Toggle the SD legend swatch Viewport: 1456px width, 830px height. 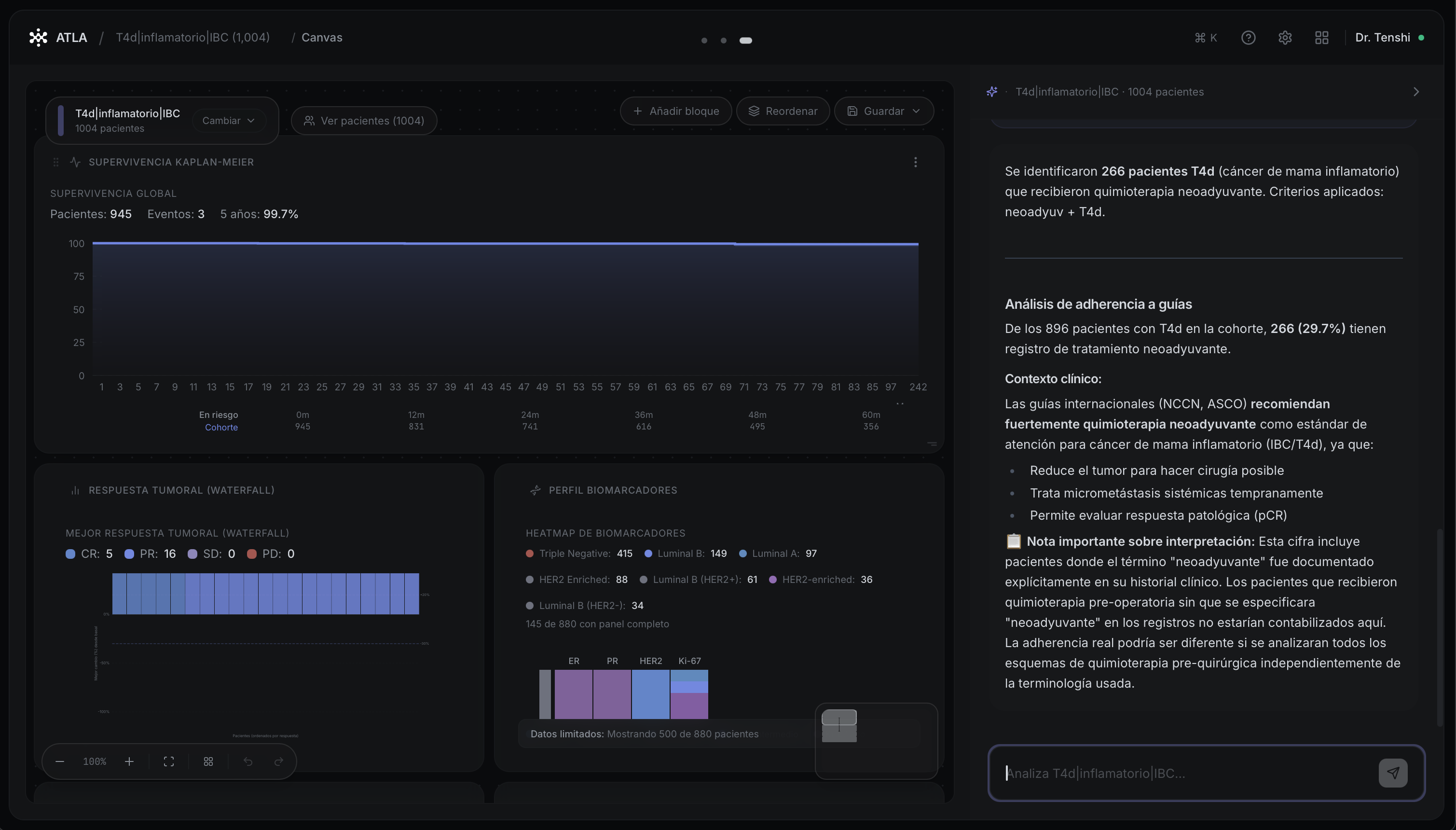pos(192,554)
